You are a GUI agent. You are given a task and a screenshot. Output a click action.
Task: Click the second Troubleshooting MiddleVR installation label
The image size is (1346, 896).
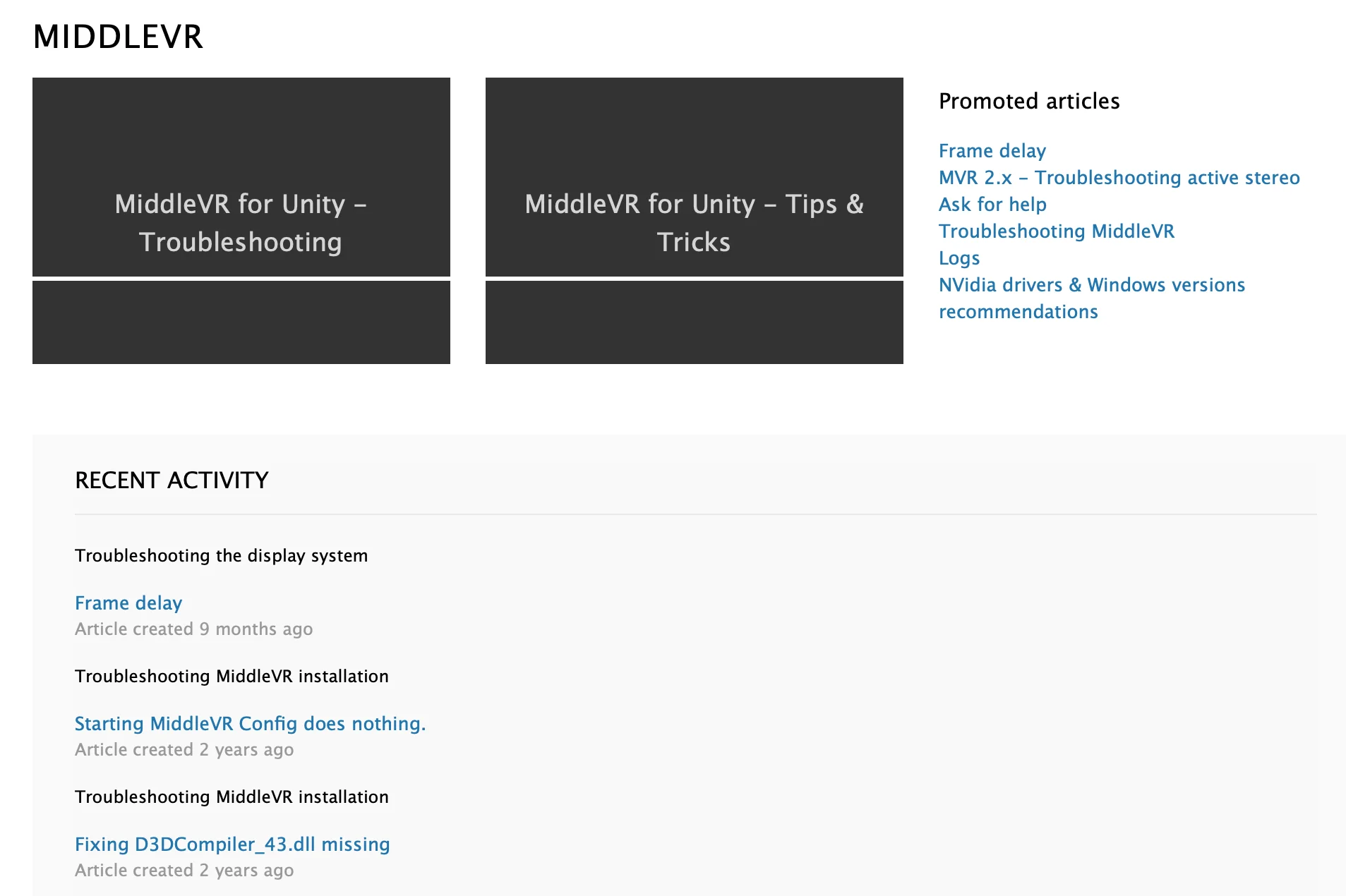[x=232, y=797]
